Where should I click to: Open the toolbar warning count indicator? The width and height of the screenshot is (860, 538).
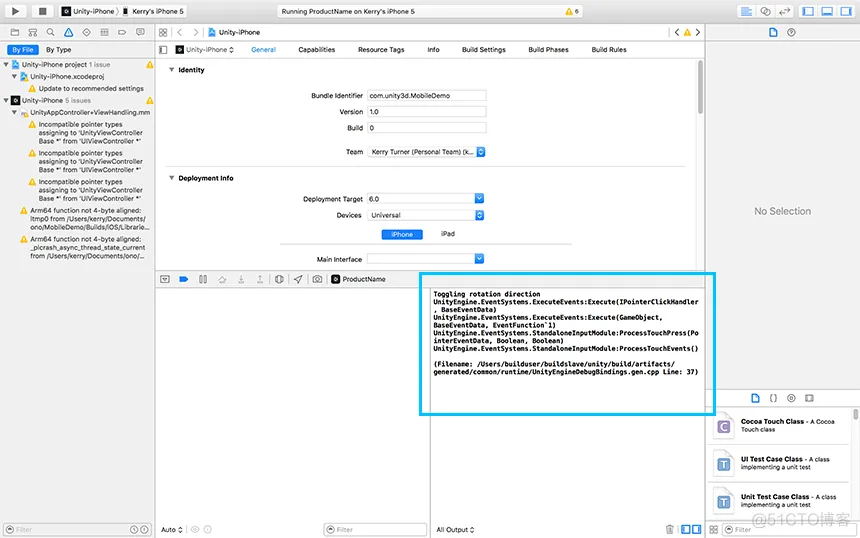(x=572, y=11)
